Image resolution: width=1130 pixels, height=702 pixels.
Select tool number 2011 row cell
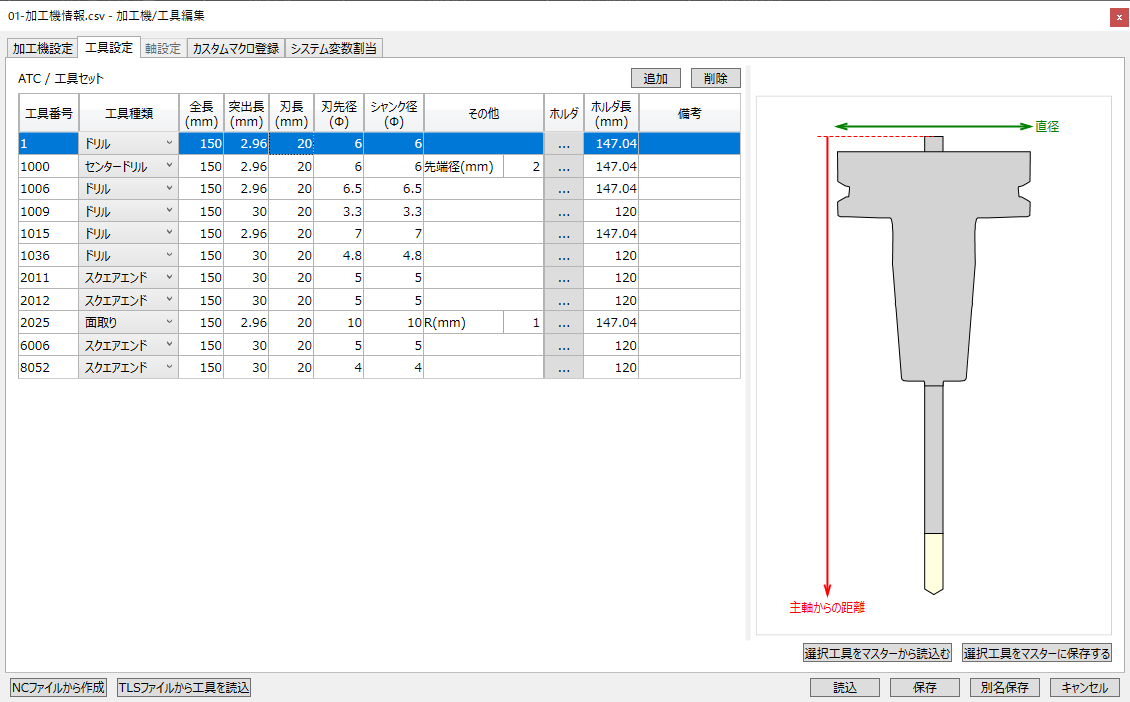(x=48, y=278)
